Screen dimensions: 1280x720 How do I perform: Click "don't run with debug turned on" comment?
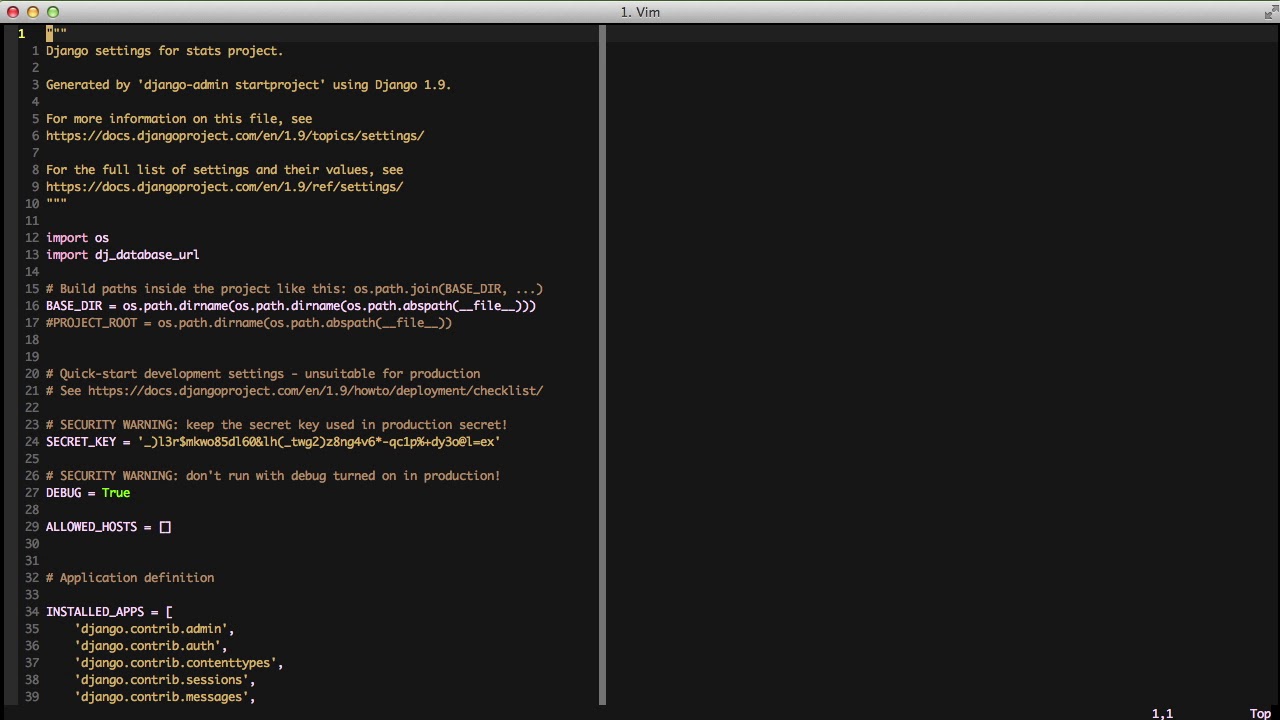click(x=273, y=476)
